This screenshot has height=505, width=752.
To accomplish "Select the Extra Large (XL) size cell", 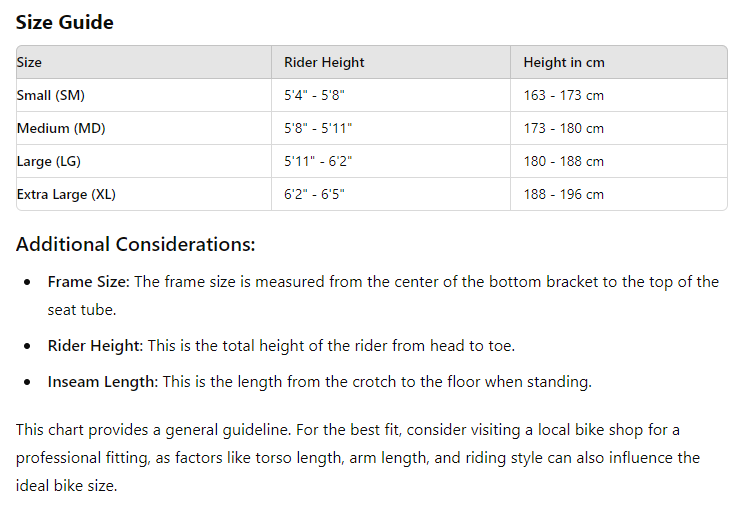I will (x=66, y=194).
